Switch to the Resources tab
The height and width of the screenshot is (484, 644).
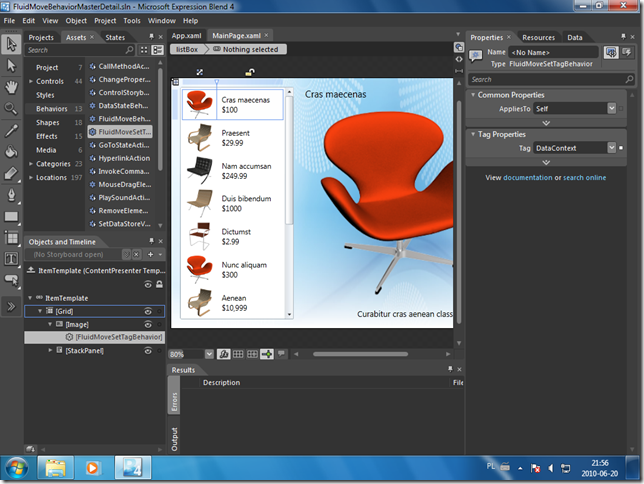tap(537, 37)
